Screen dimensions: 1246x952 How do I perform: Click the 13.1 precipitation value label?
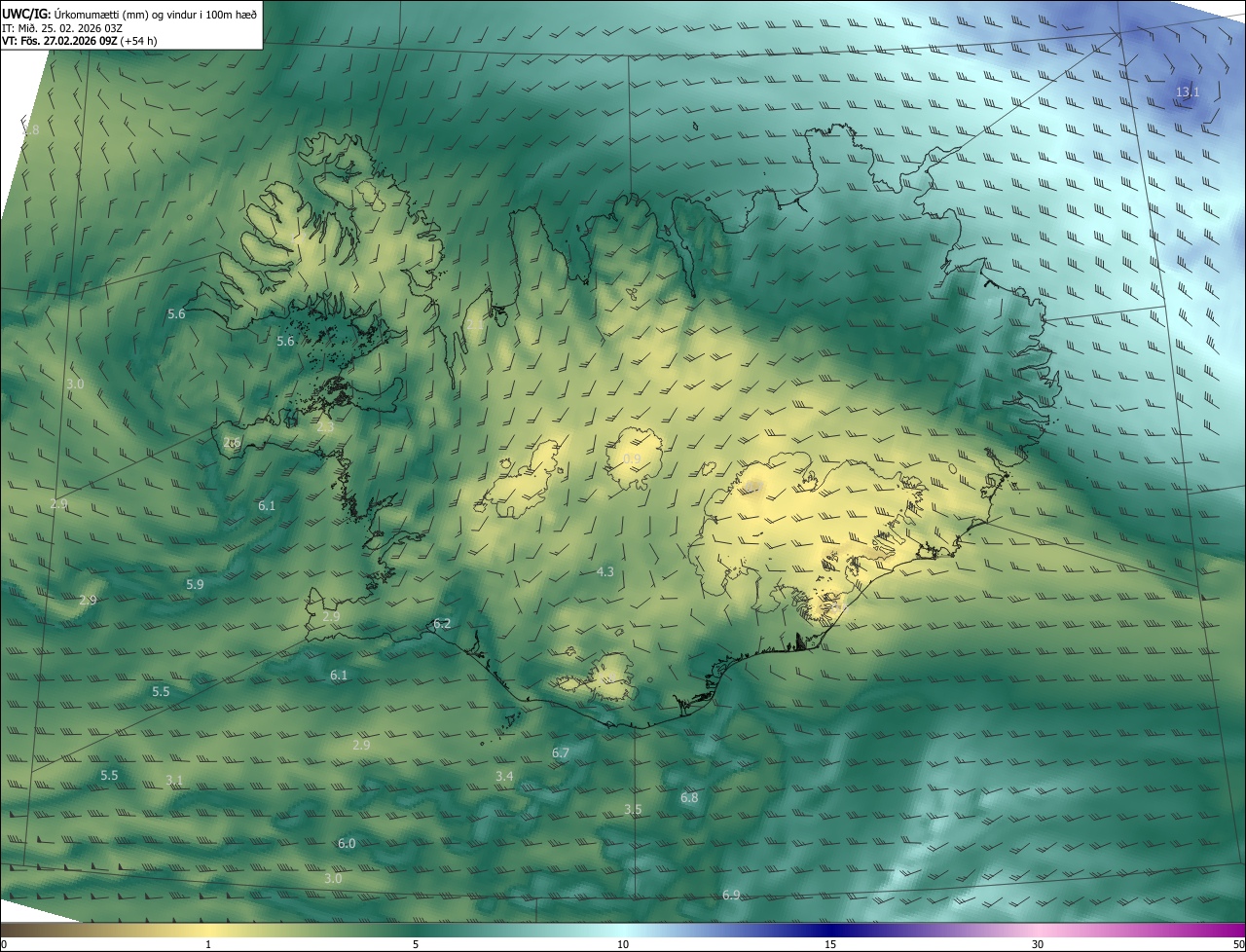click(1188, 92)
